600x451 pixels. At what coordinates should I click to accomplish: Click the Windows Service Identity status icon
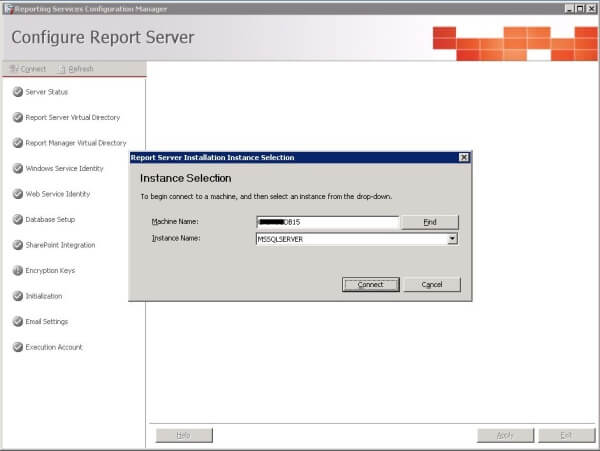[x=18, y=168]
